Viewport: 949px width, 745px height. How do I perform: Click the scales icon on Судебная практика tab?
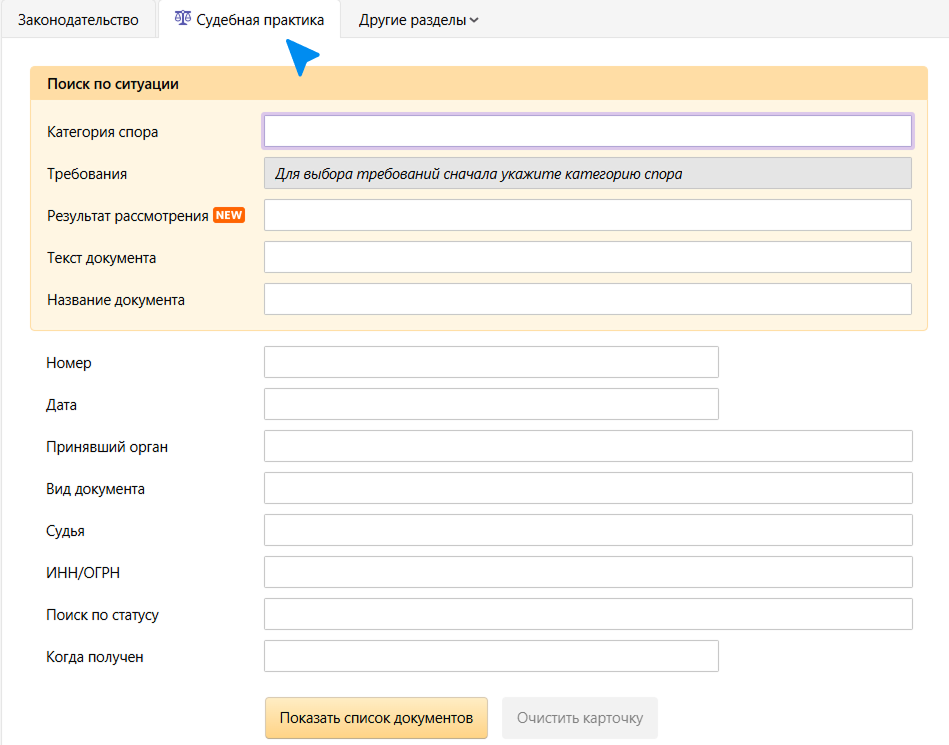coord(182,18)
